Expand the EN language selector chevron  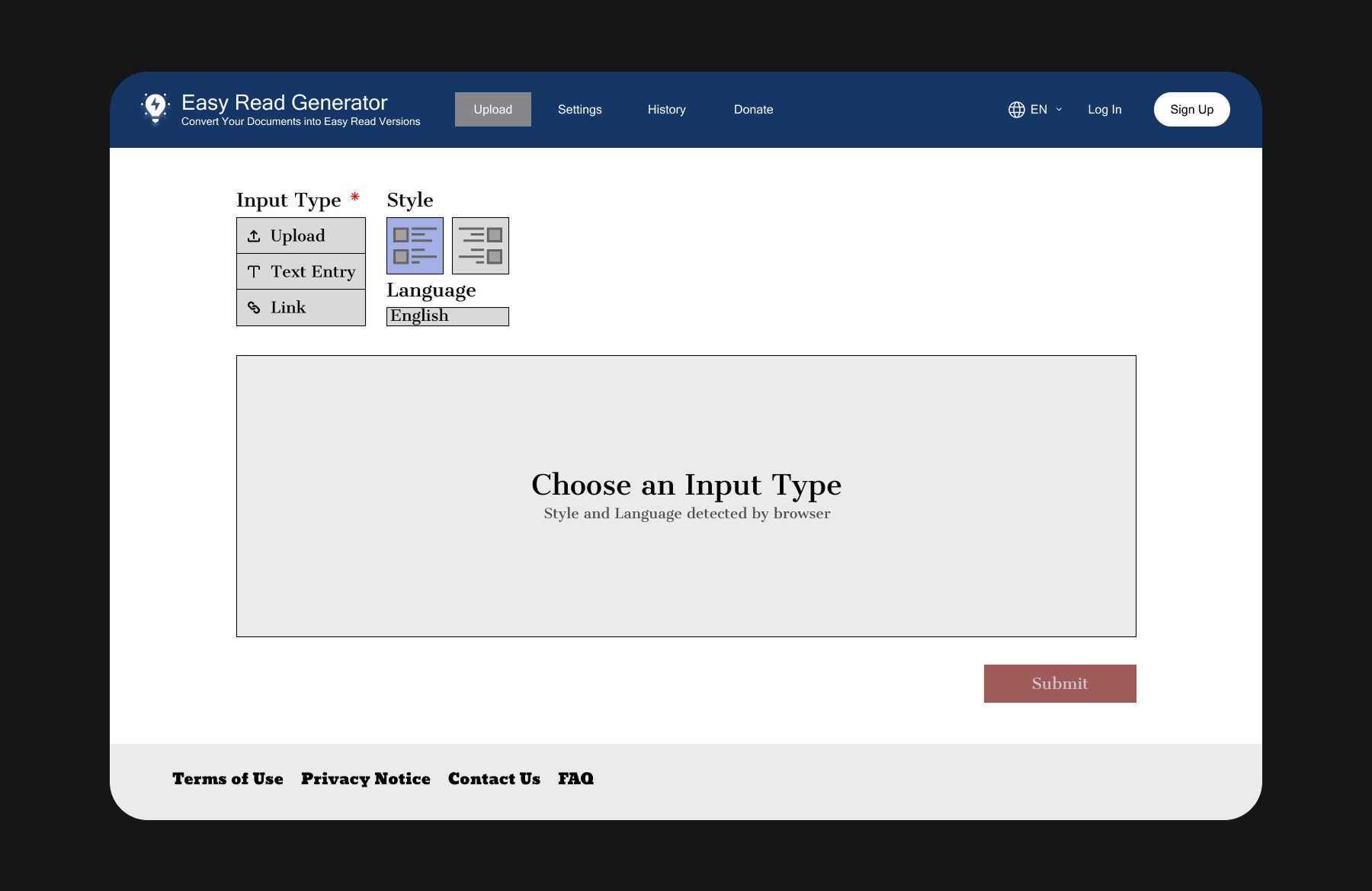pos(1059,110)
